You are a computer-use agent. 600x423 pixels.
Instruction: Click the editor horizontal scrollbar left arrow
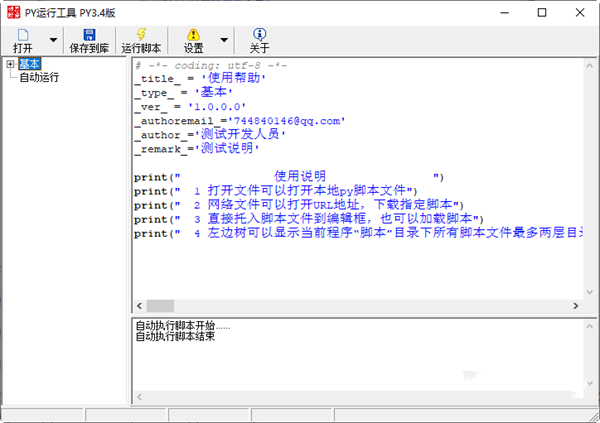[139, 305]
